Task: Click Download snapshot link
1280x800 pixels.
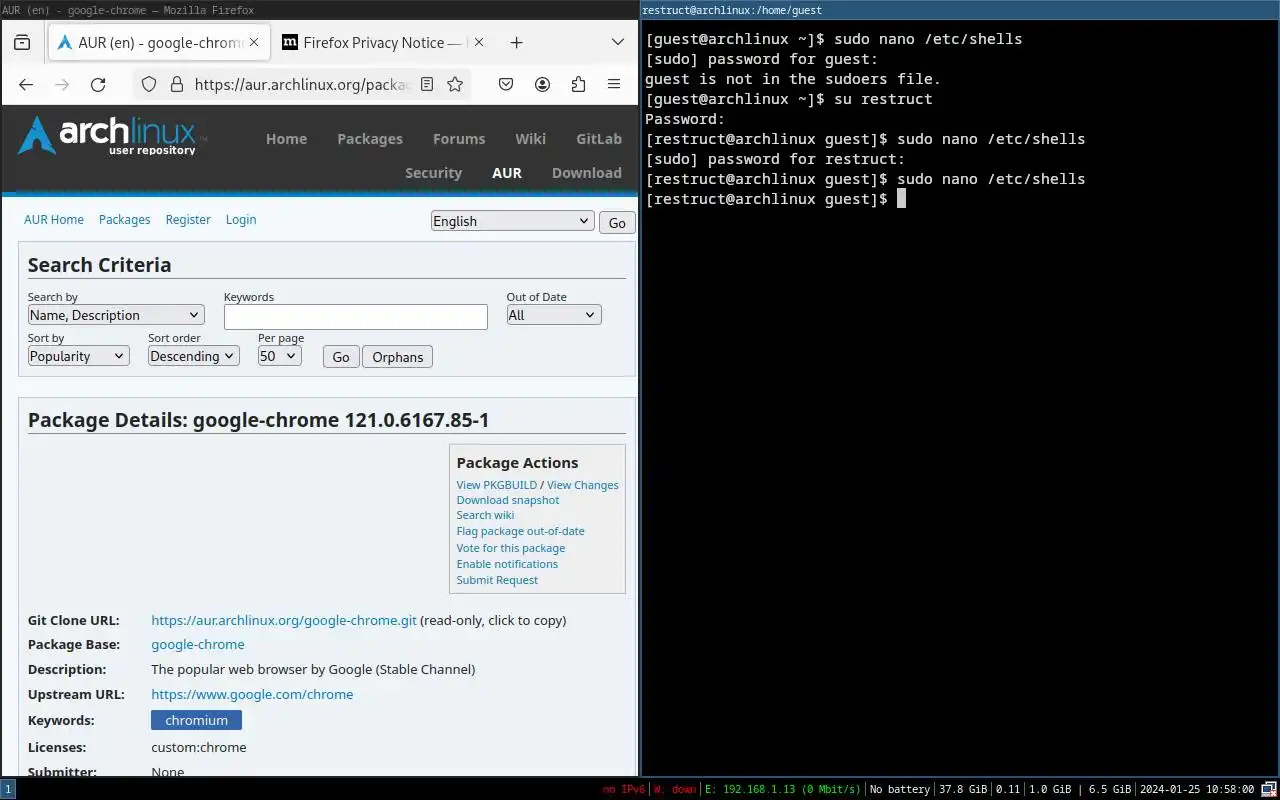Action: (x=508, y=500)
